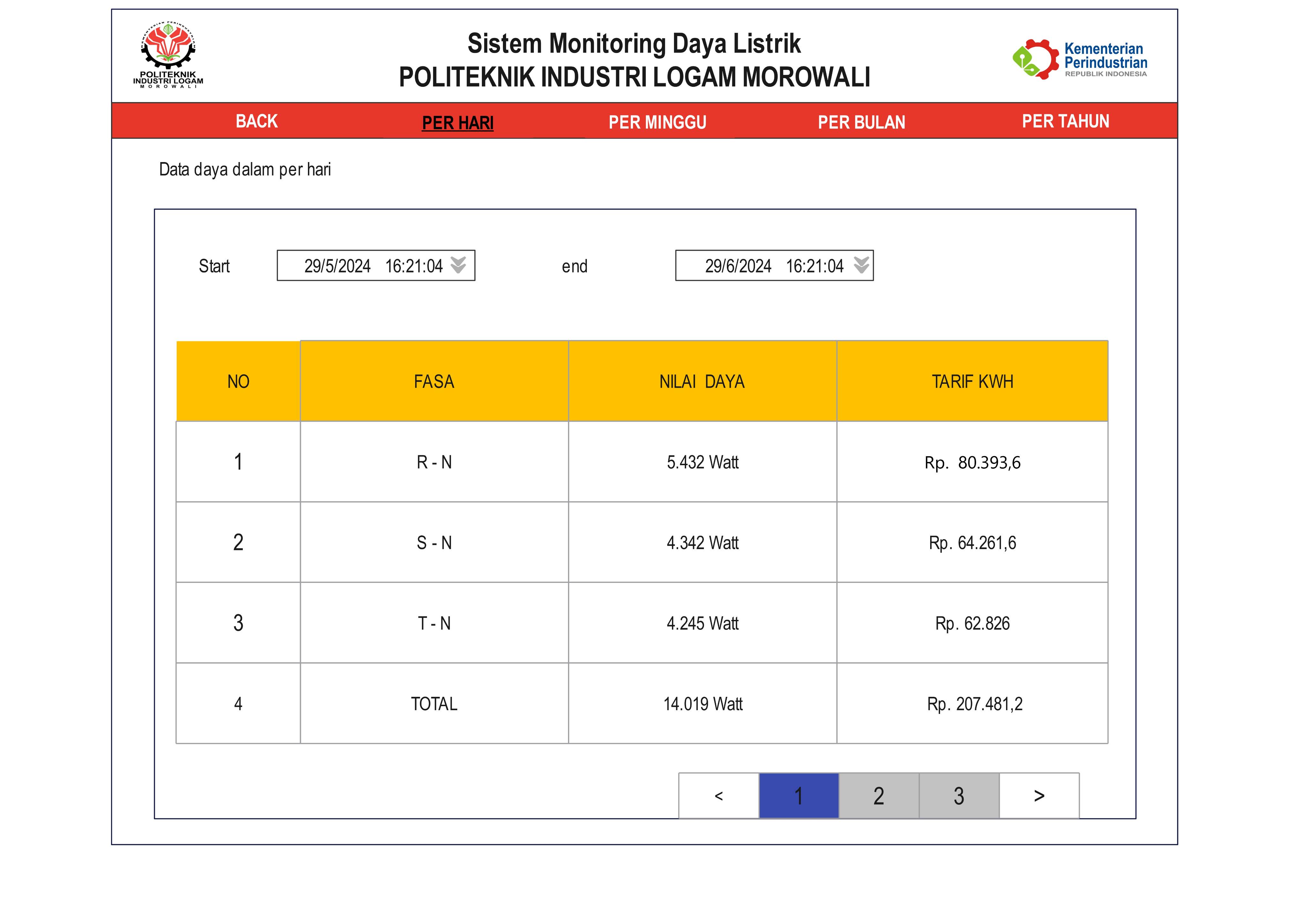Click the Kementerian Perindustrian logo

[1079, 59]
